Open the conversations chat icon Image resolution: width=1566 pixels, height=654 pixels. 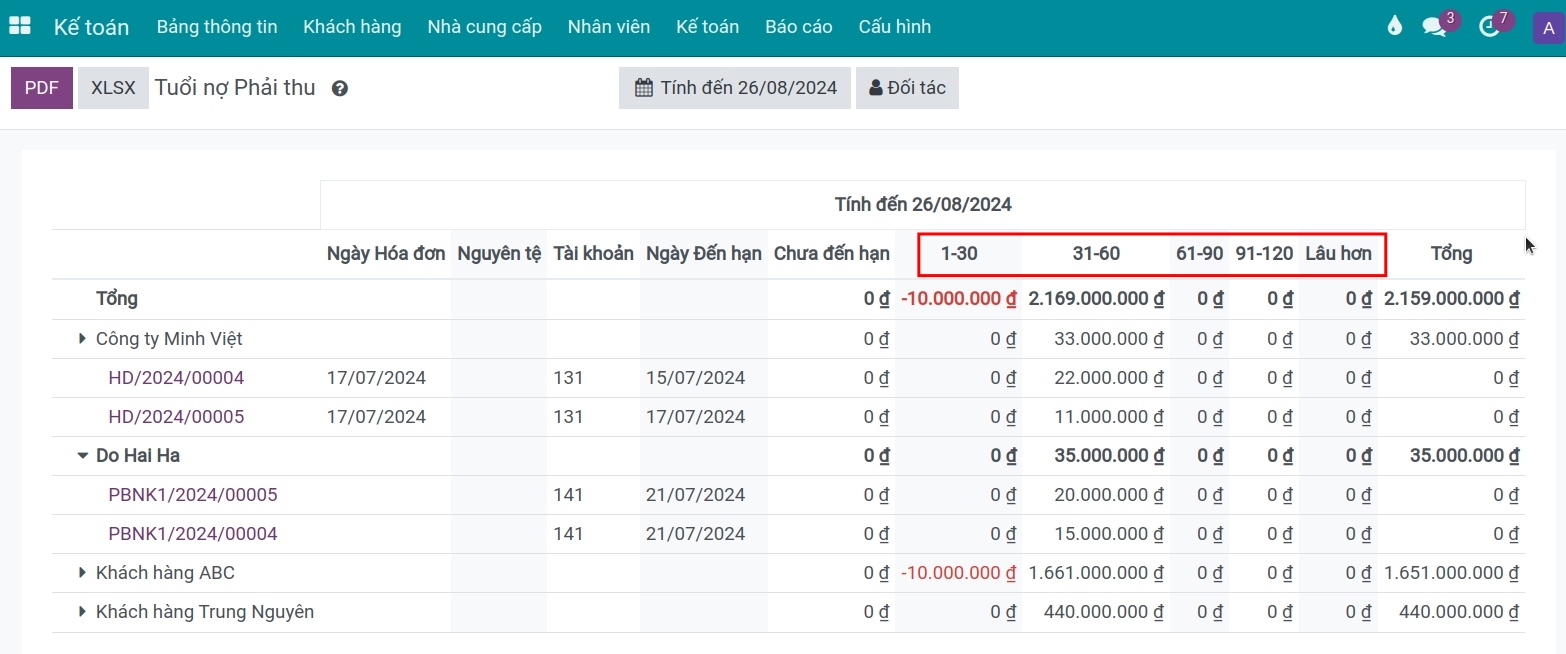[1434, 27]
